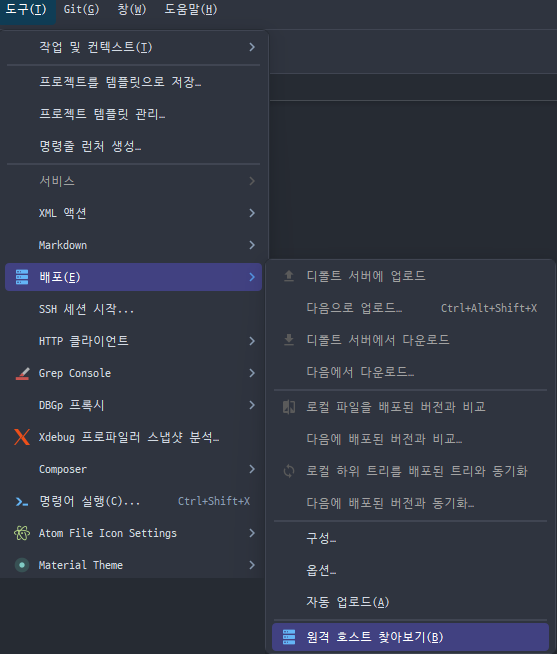Open the 창(W) menu
Viewport: 557px width, 654px height.
[x=132, y=9]
